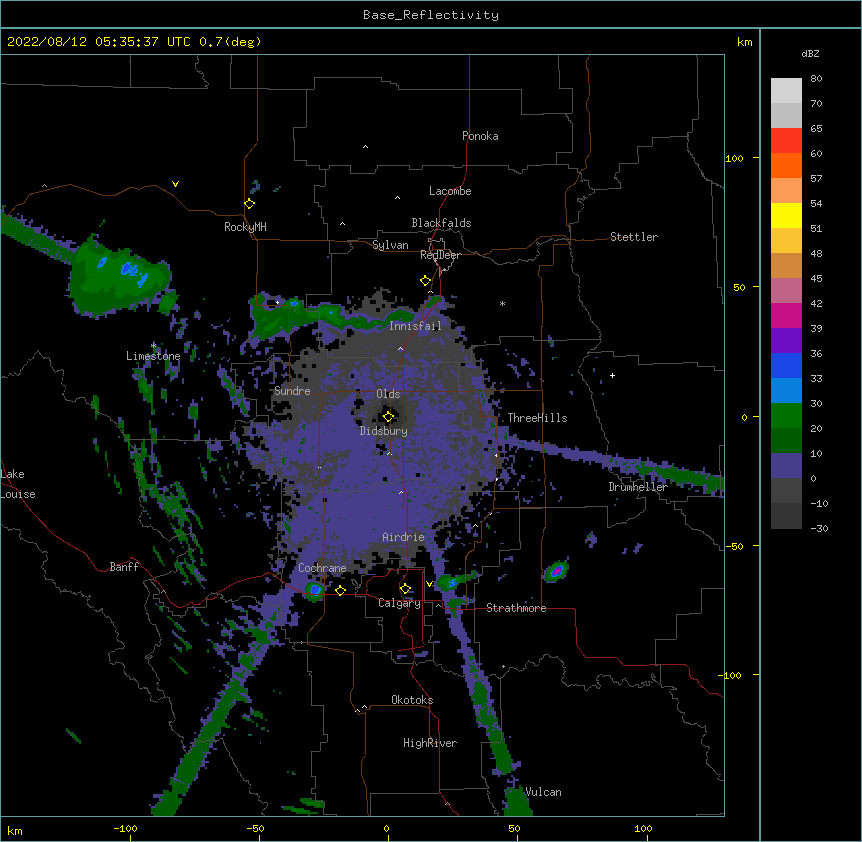The width and height of the screenshot is (862, 842).
Task: Select the Innisfail label
Action: [415, 326]
